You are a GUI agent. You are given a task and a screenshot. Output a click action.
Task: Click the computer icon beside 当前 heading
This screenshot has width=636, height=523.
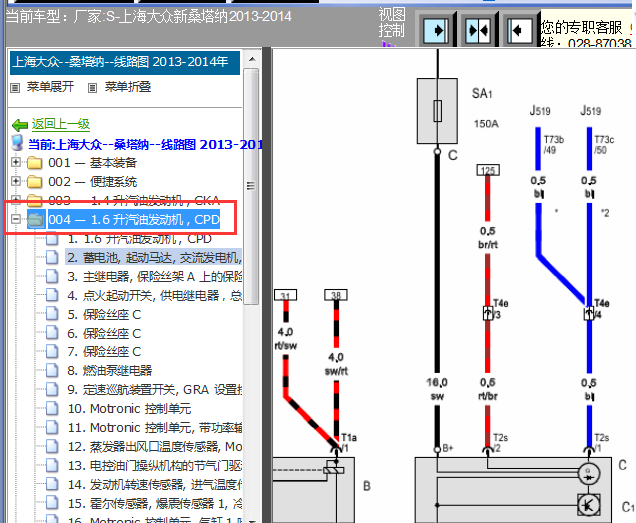tap(17, 143)
